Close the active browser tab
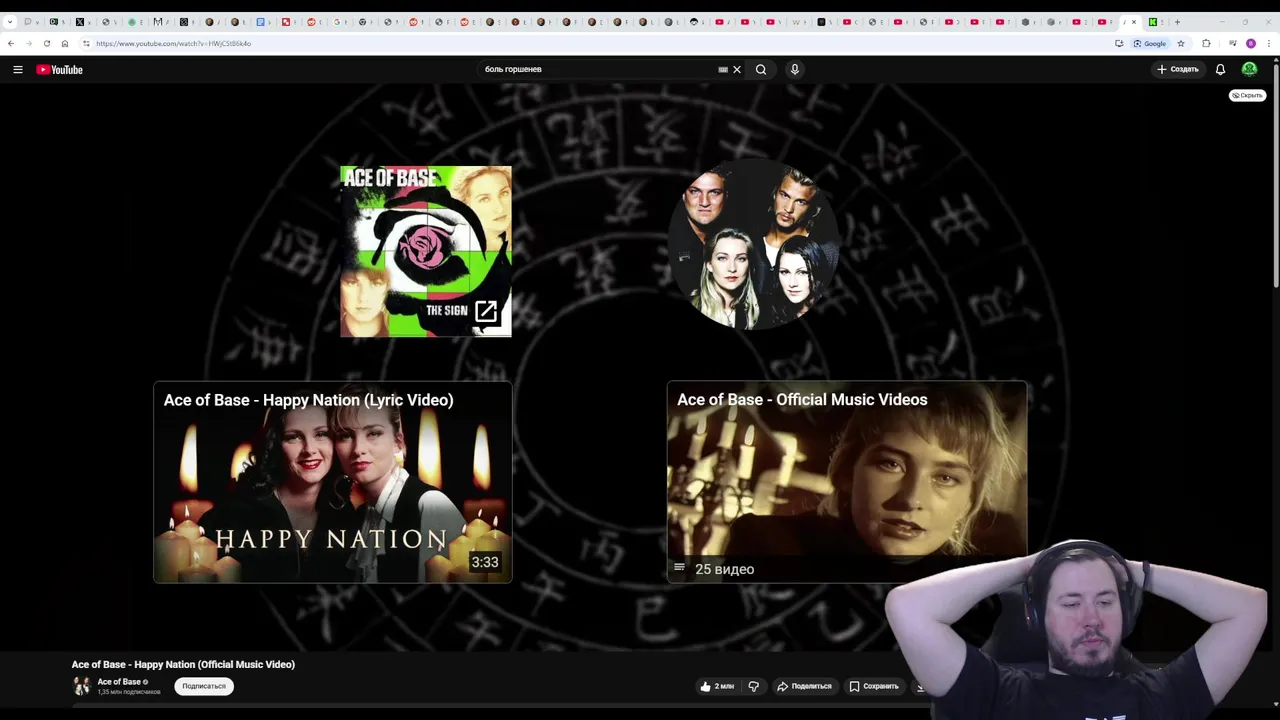 tap(1134, 21)
